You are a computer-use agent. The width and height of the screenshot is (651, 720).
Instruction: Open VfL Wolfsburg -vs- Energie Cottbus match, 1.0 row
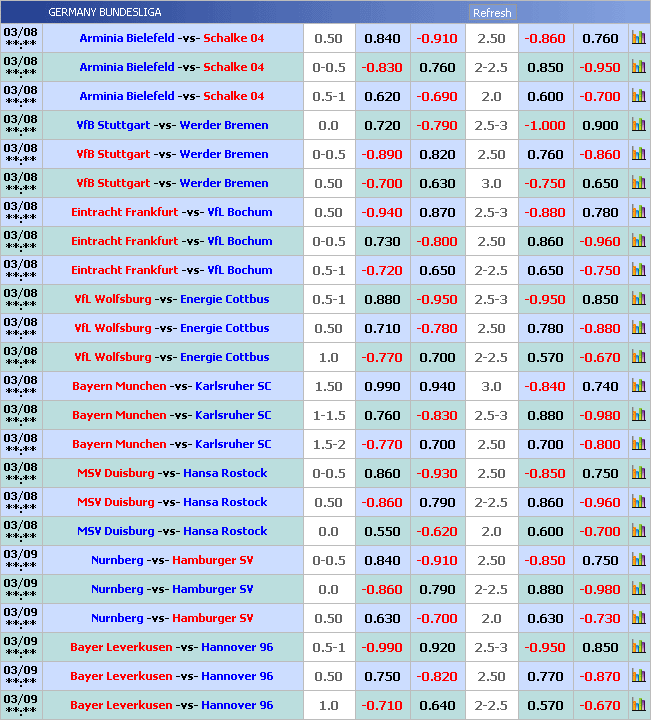coord(172,357)
